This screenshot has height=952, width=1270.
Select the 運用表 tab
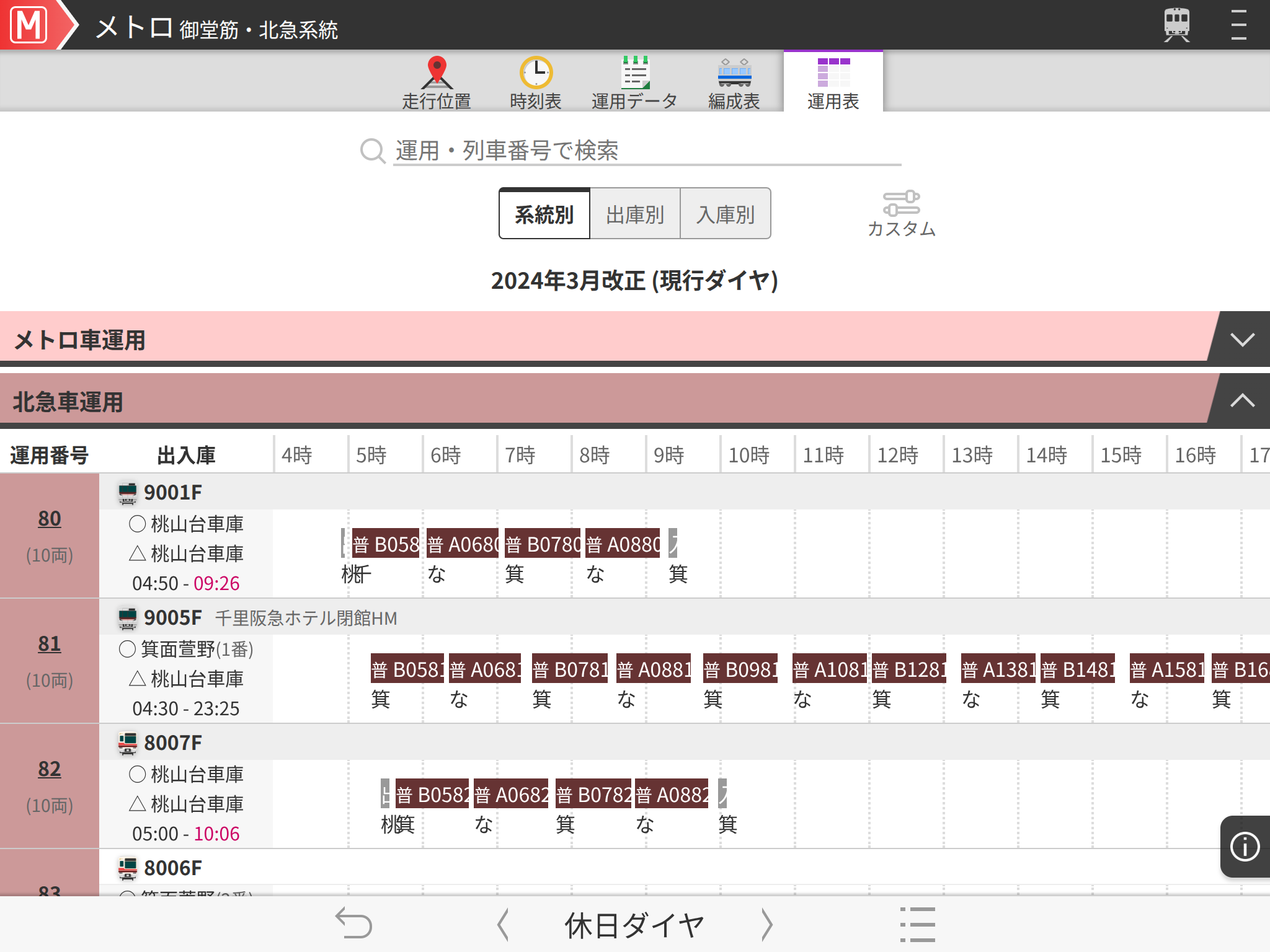[x=833, y=82]
